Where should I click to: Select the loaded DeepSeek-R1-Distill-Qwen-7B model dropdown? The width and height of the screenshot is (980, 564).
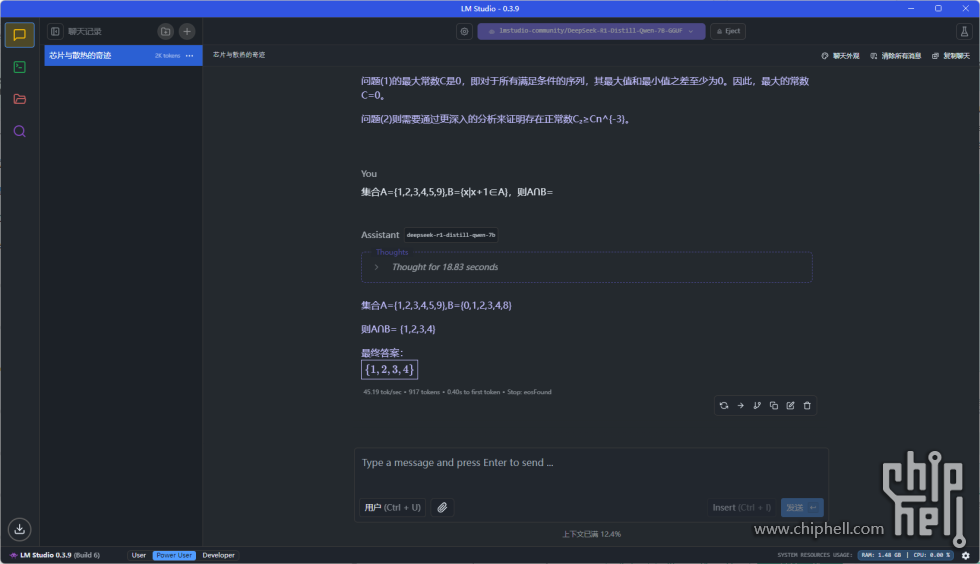pyautogui.click(x=591, y=31)
